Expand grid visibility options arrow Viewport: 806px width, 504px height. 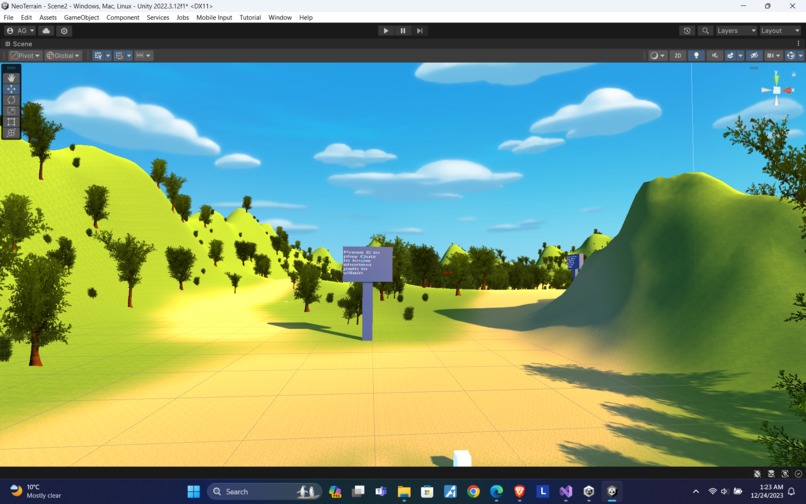coord(108,56)
